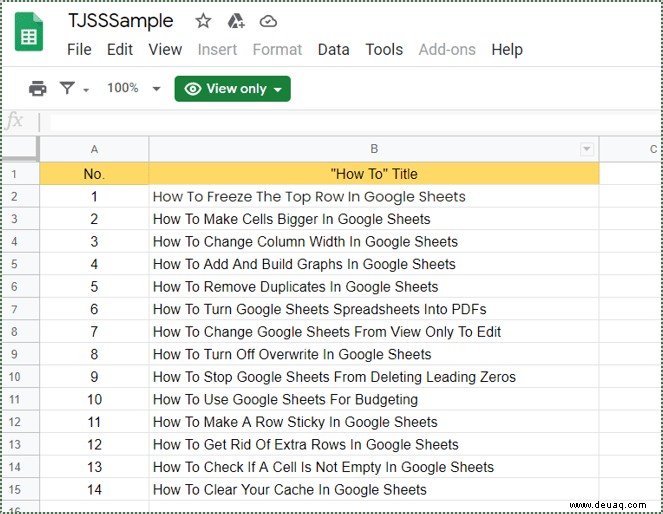Open the 100% zoom dropdown

pyautogui.click(x=134, y=88)
